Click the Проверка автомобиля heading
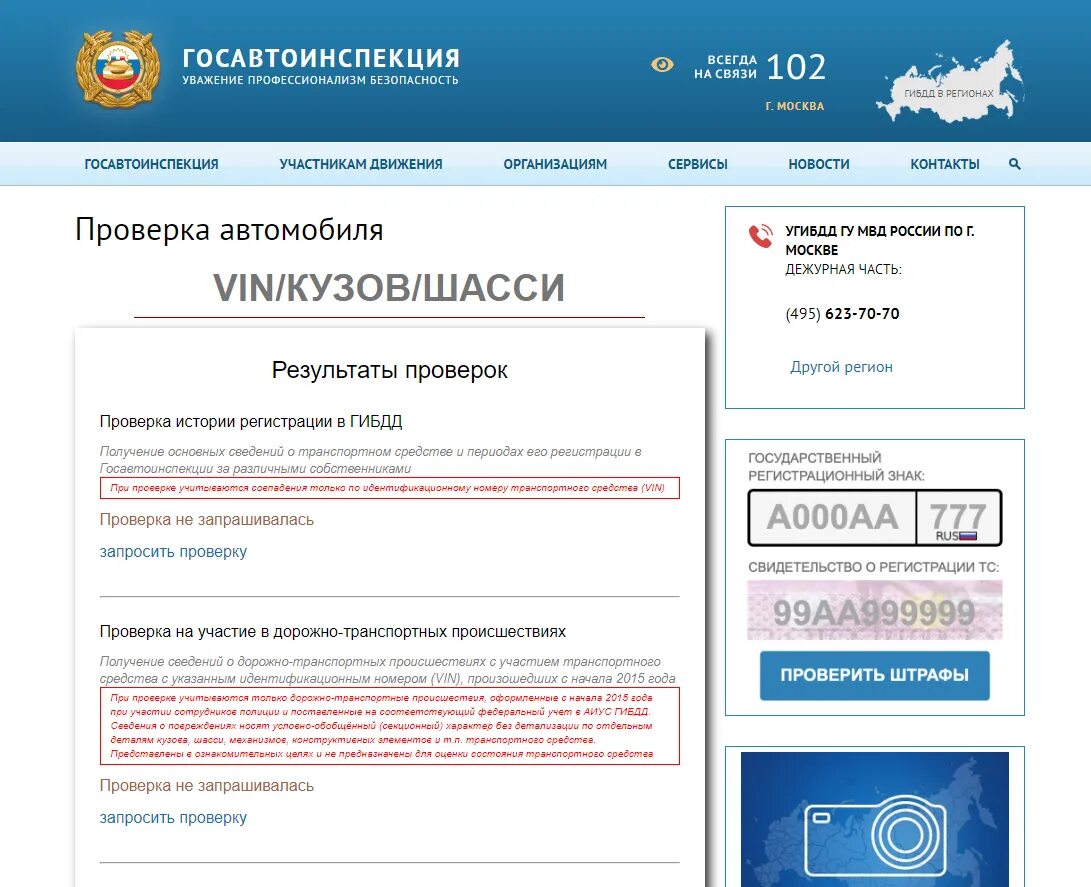 coord(229,230)
